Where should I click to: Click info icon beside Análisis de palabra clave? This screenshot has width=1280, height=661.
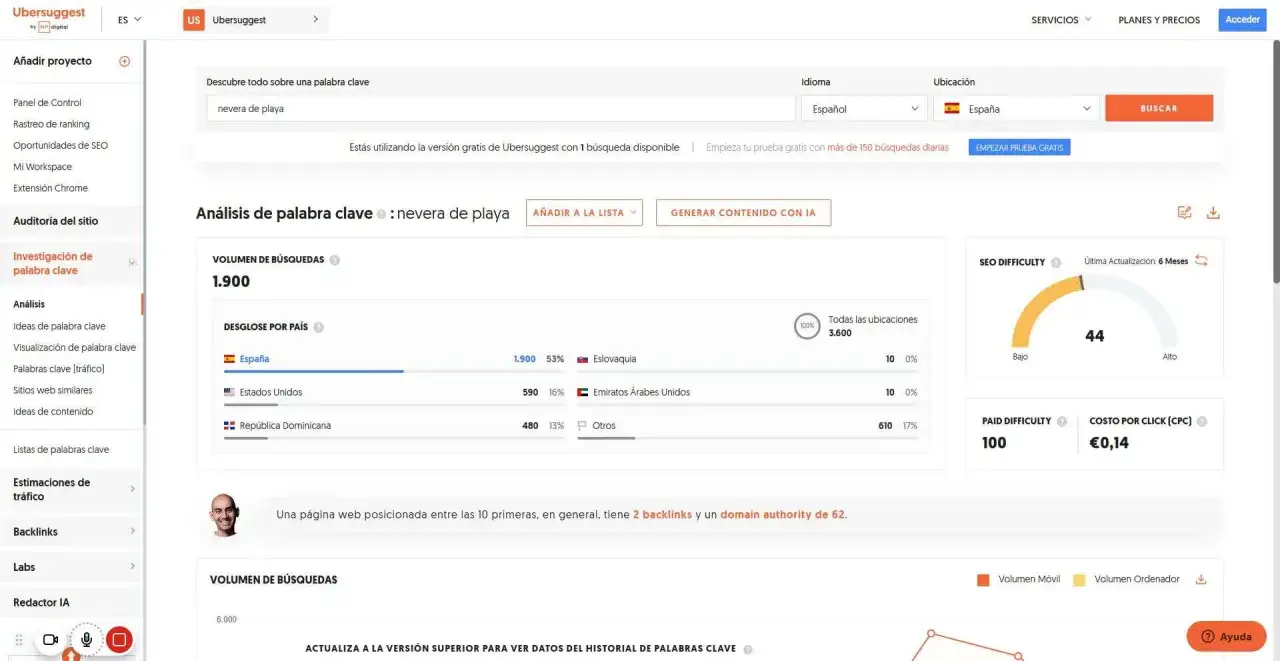pos(382,214)
